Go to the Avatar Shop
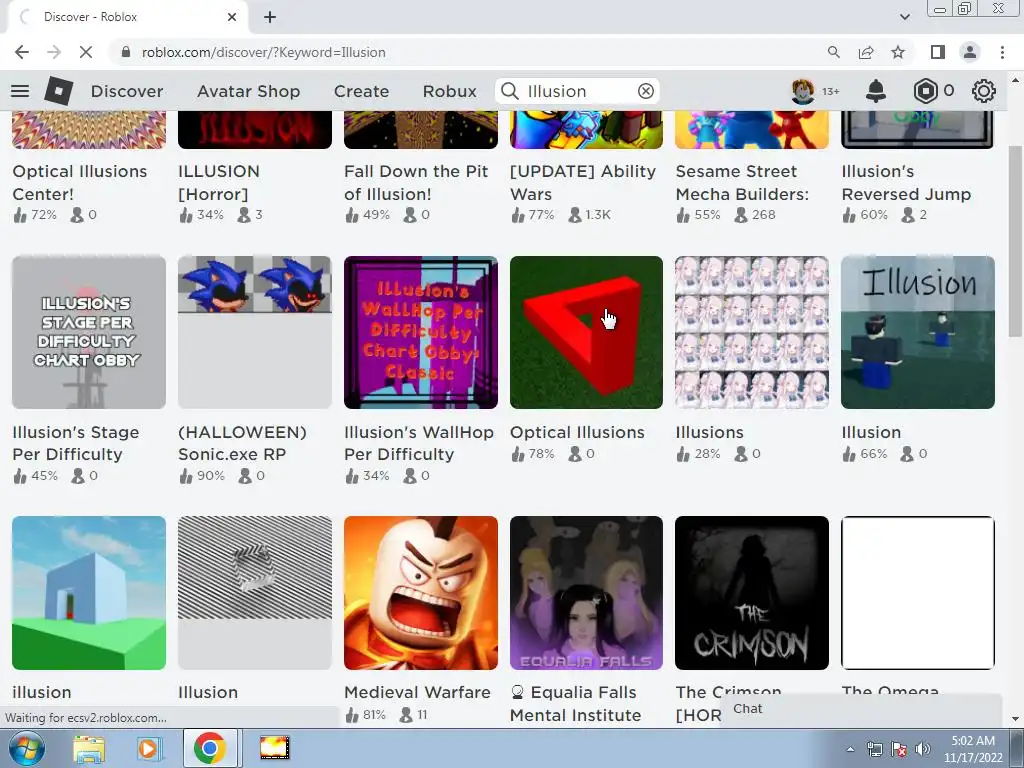Image resolution: width=1024 pixels, height=768 pixels. click(x=249, y=91)
